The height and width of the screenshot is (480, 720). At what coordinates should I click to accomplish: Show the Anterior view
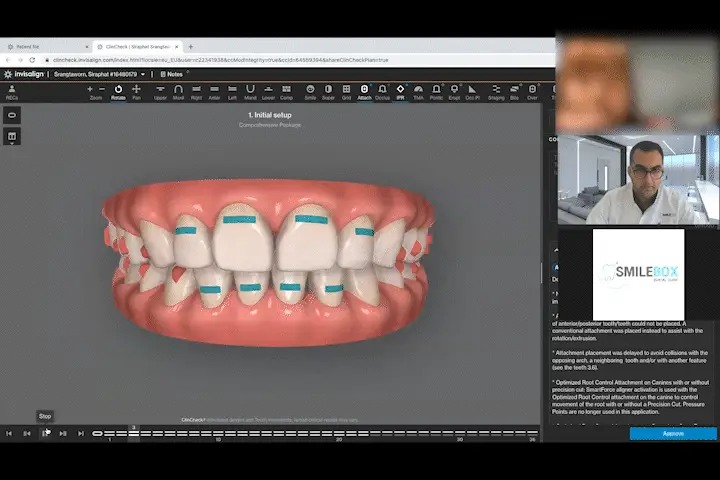214,92
